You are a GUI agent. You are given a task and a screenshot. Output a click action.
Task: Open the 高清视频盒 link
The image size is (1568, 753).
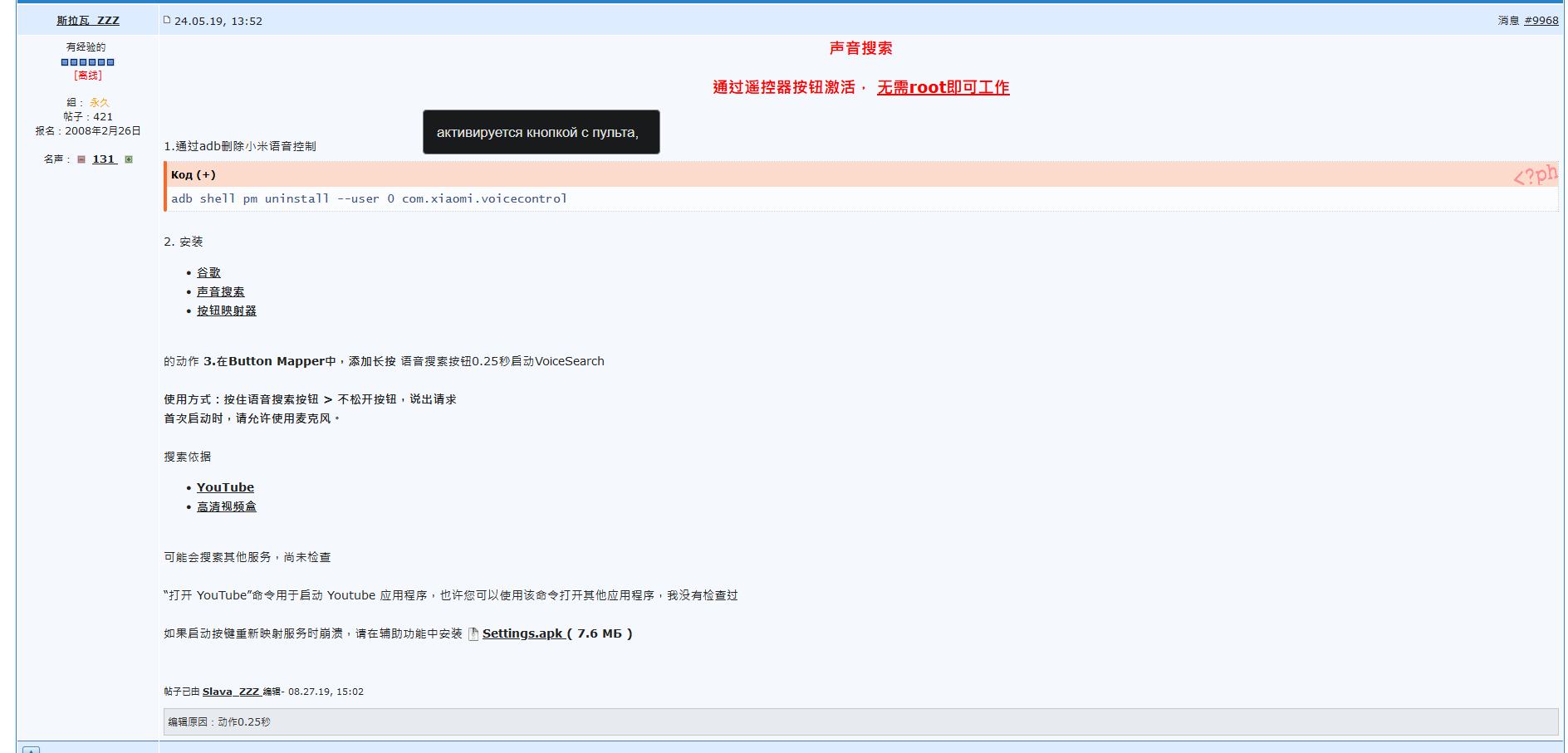tap(226, 507)
